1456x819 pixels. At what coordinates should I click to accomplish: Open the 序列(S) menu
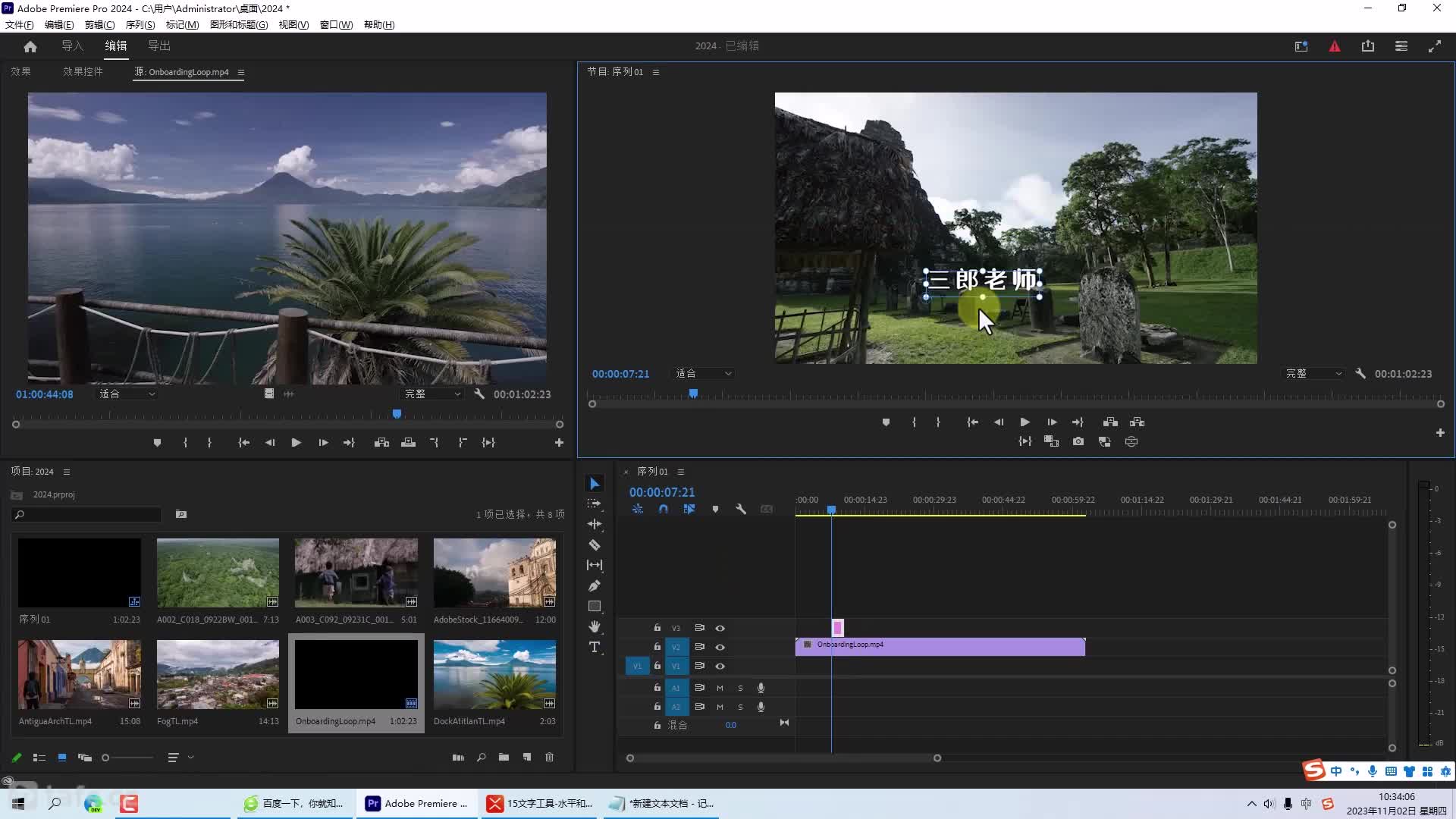coord(140,24)
